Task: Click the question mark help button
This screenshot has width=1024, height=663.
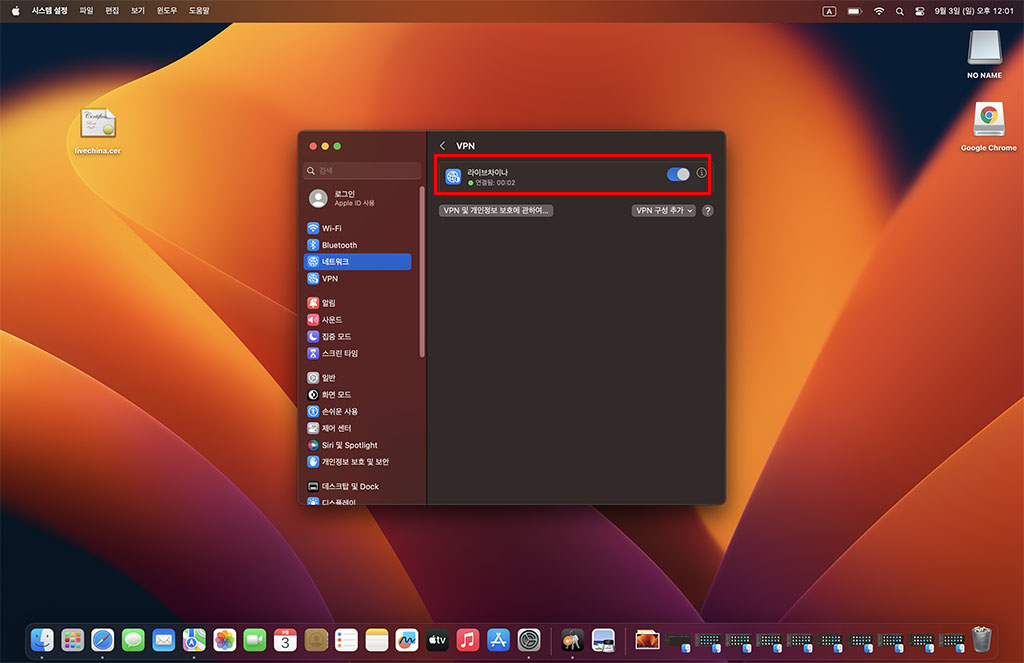Action: click(x=707, y=210)
